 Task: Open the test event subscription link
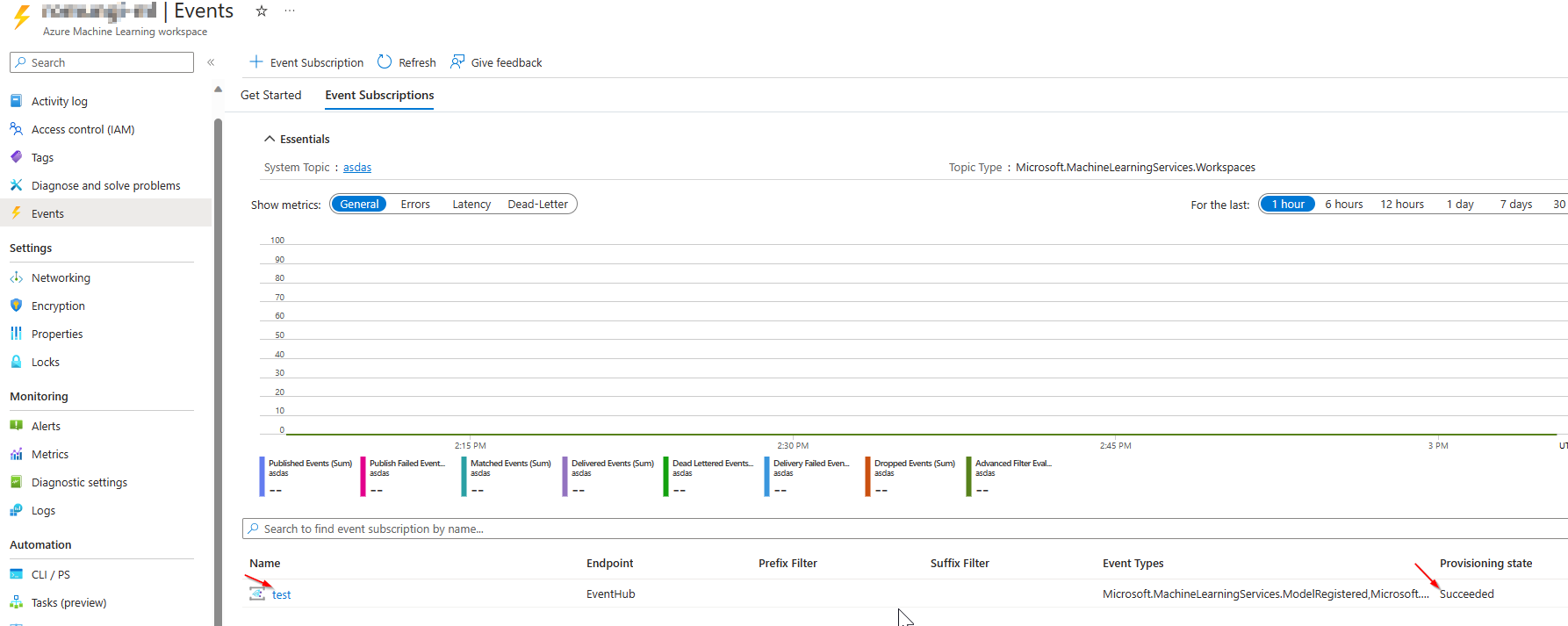pyautogui.click(x=281, y=594)
